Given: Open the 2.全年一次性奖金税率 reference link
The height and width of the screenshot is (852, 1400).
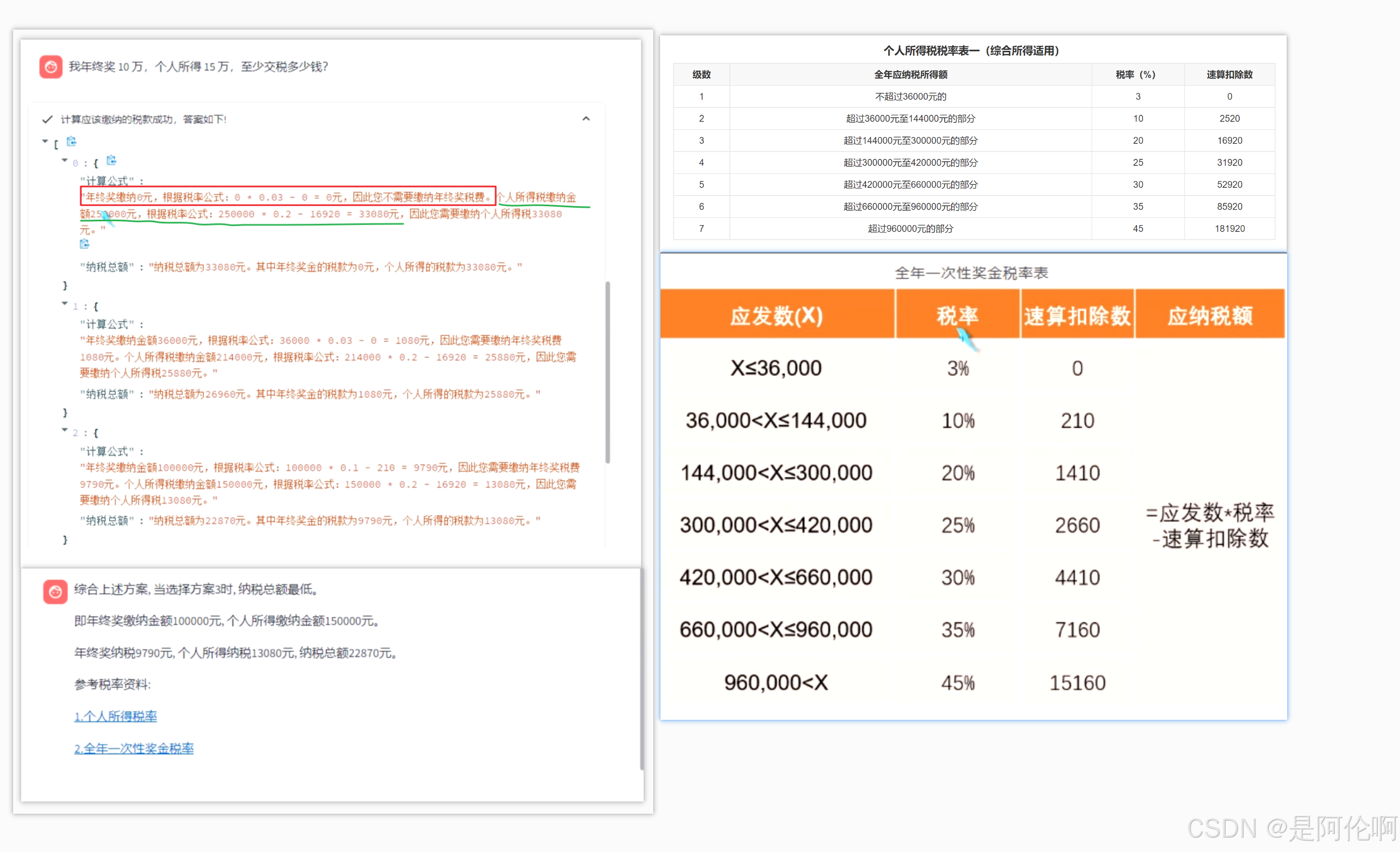Looking at the screenshot, I should point(134,748).
